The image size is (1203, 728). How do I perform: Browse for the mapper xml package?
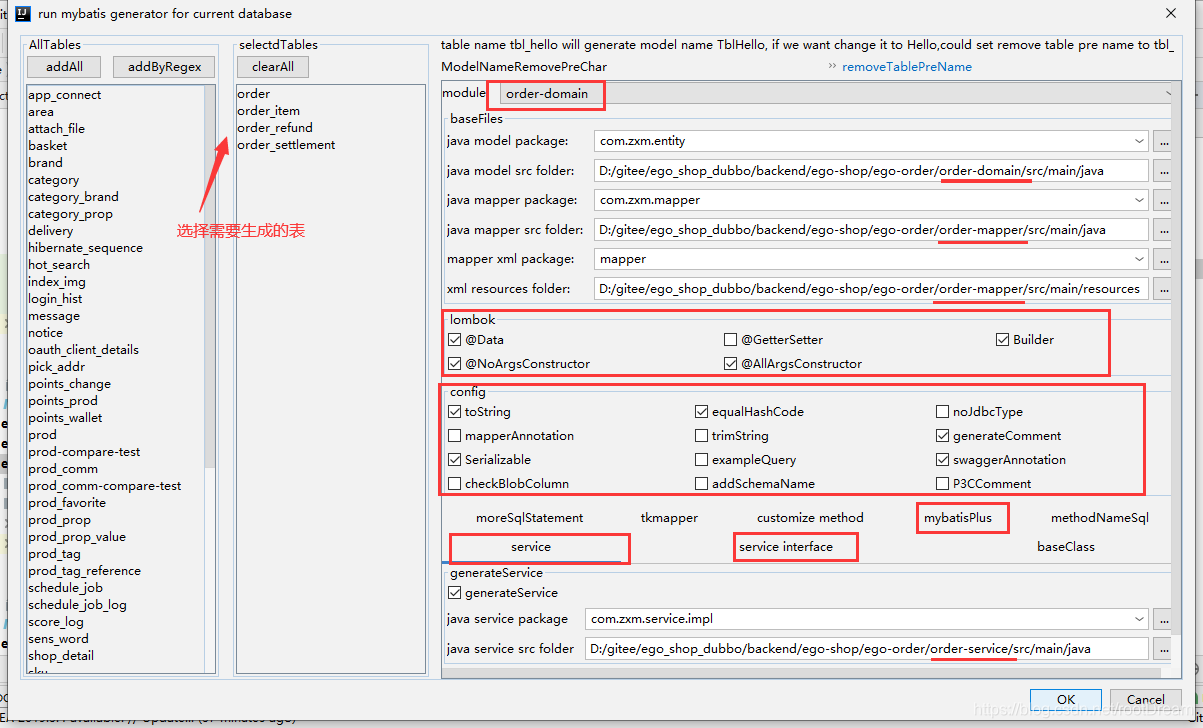(1162, 259)
